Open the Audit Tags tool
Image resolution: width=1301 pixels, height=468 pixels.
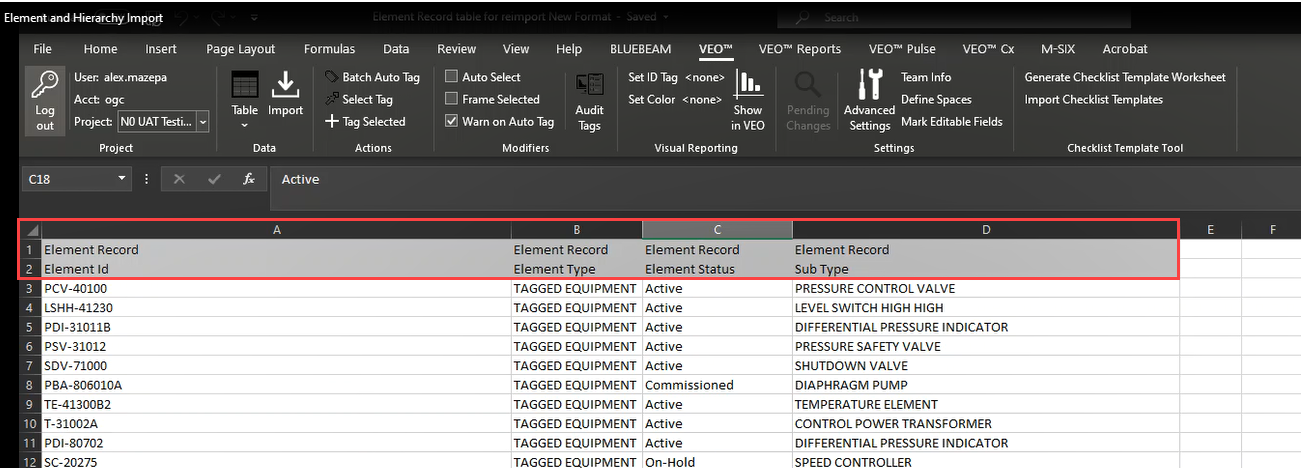tap(589, 88)
